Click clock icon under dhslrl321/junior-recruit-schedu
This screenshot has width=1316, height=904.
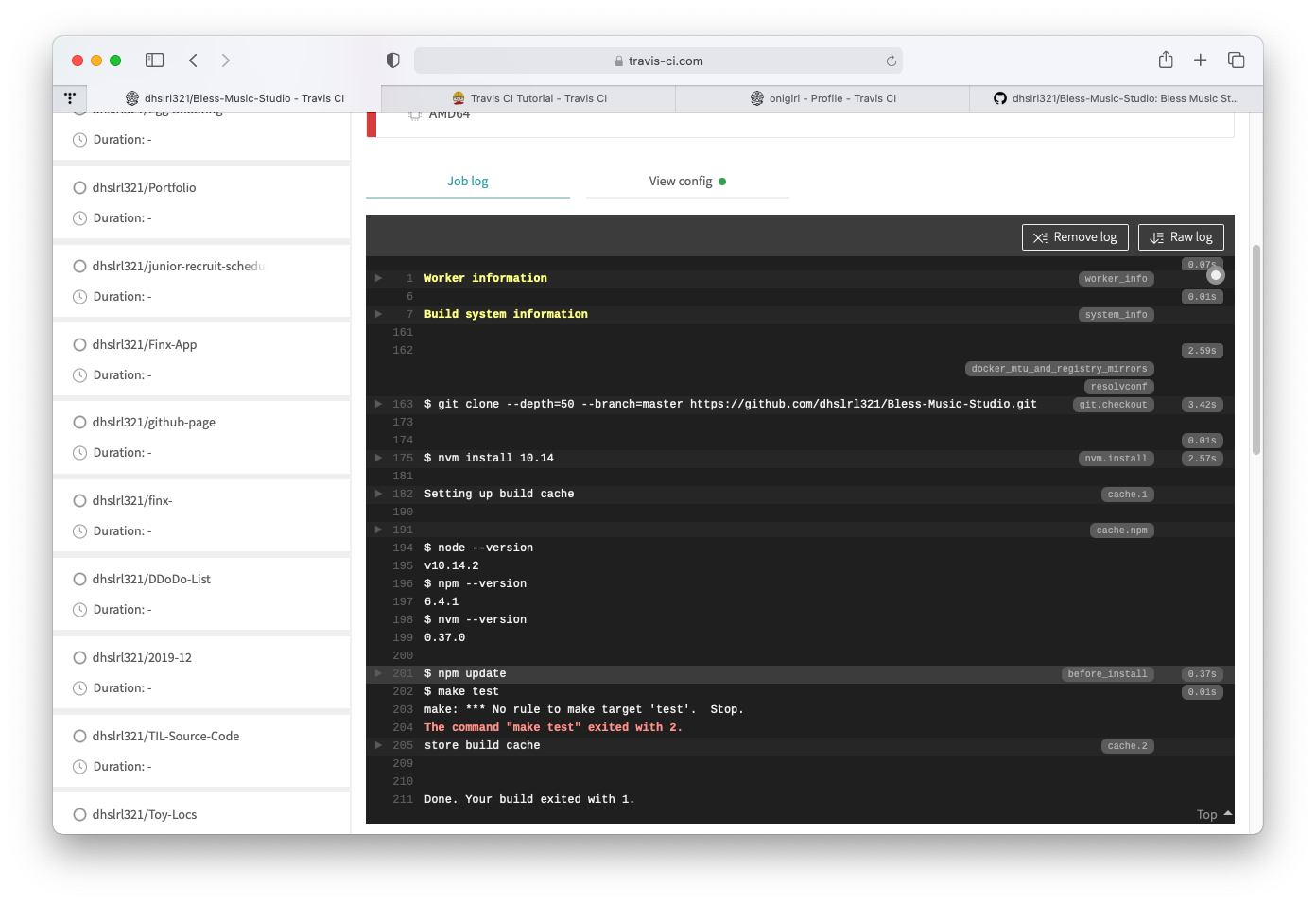(x=79, y=296)
